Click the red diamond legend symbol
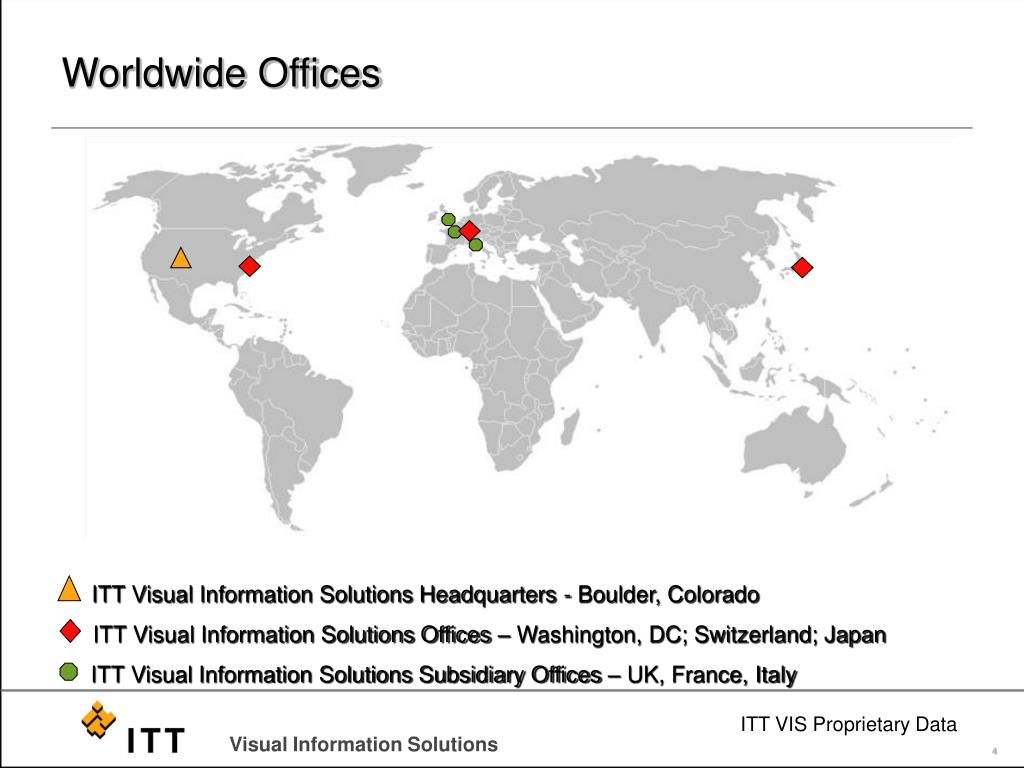Viewport: 1024px width, 768px height. [70, 632]
